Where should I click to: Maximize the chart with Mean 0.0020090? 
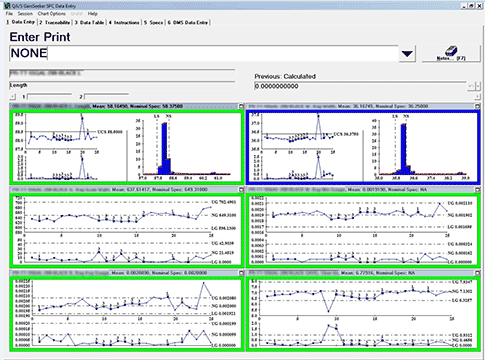point(241,273)
